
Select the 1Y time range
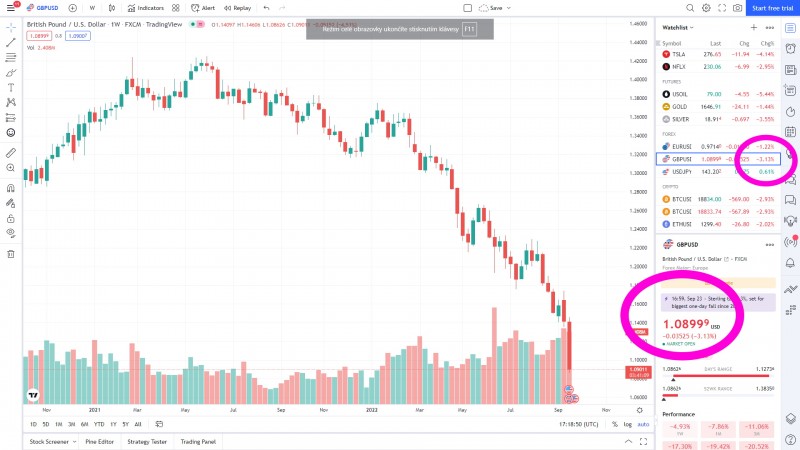[x=112, y=424]
